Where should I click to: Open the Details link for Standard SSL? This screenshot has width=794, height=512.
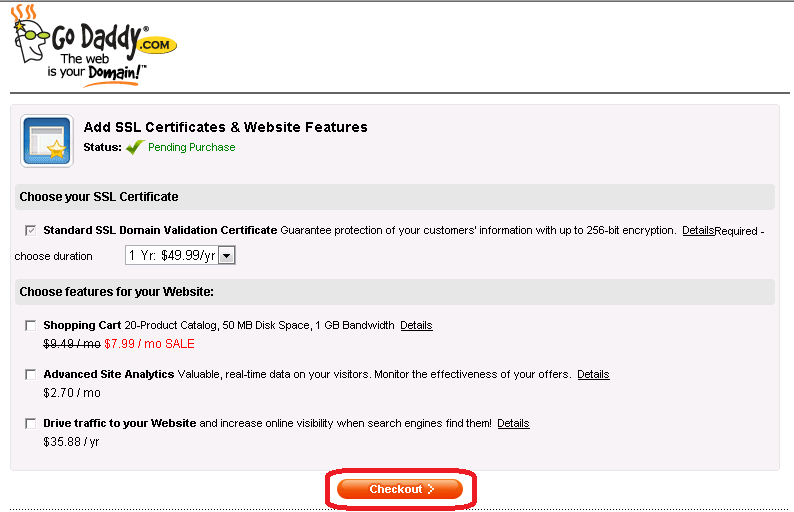698,230
